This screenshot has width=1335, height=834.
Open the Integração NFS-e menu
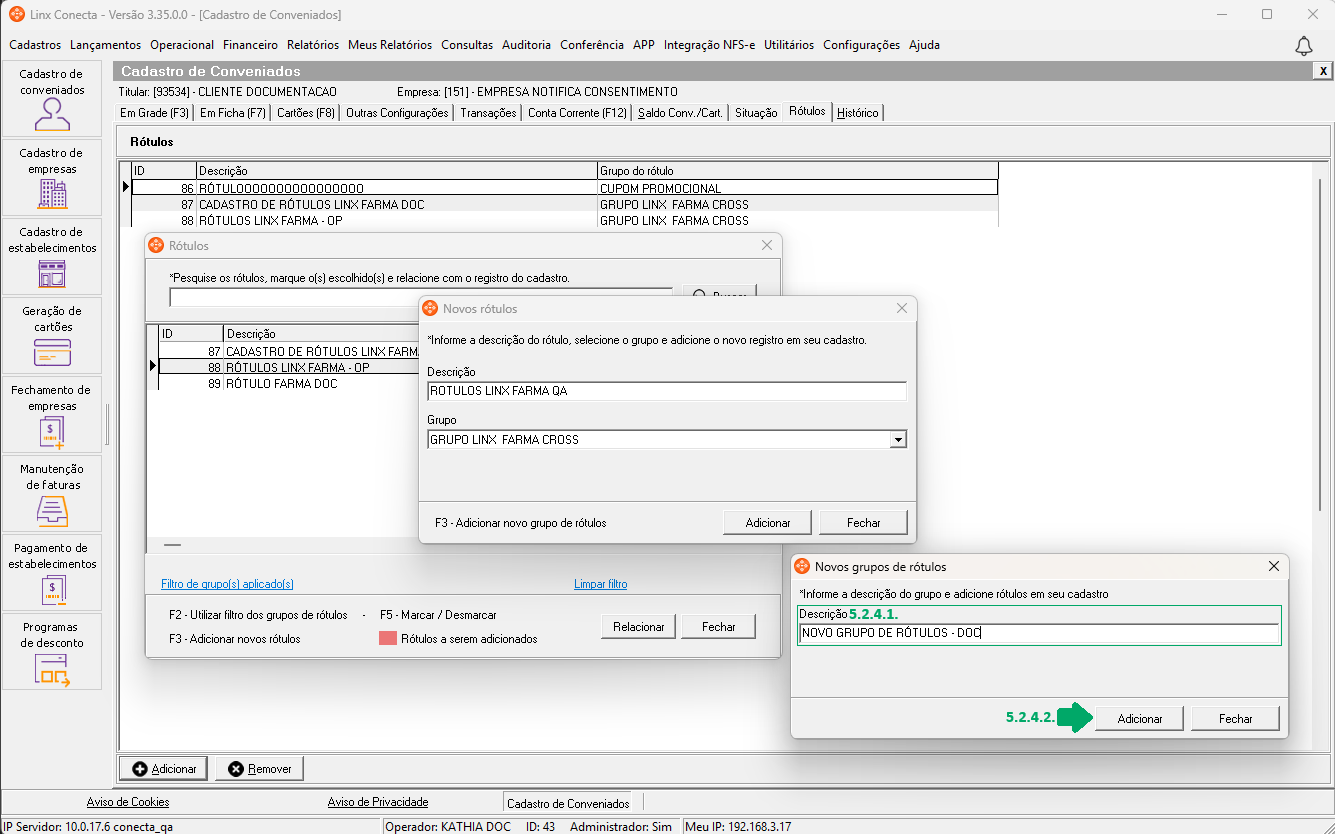tap(710, 45)
